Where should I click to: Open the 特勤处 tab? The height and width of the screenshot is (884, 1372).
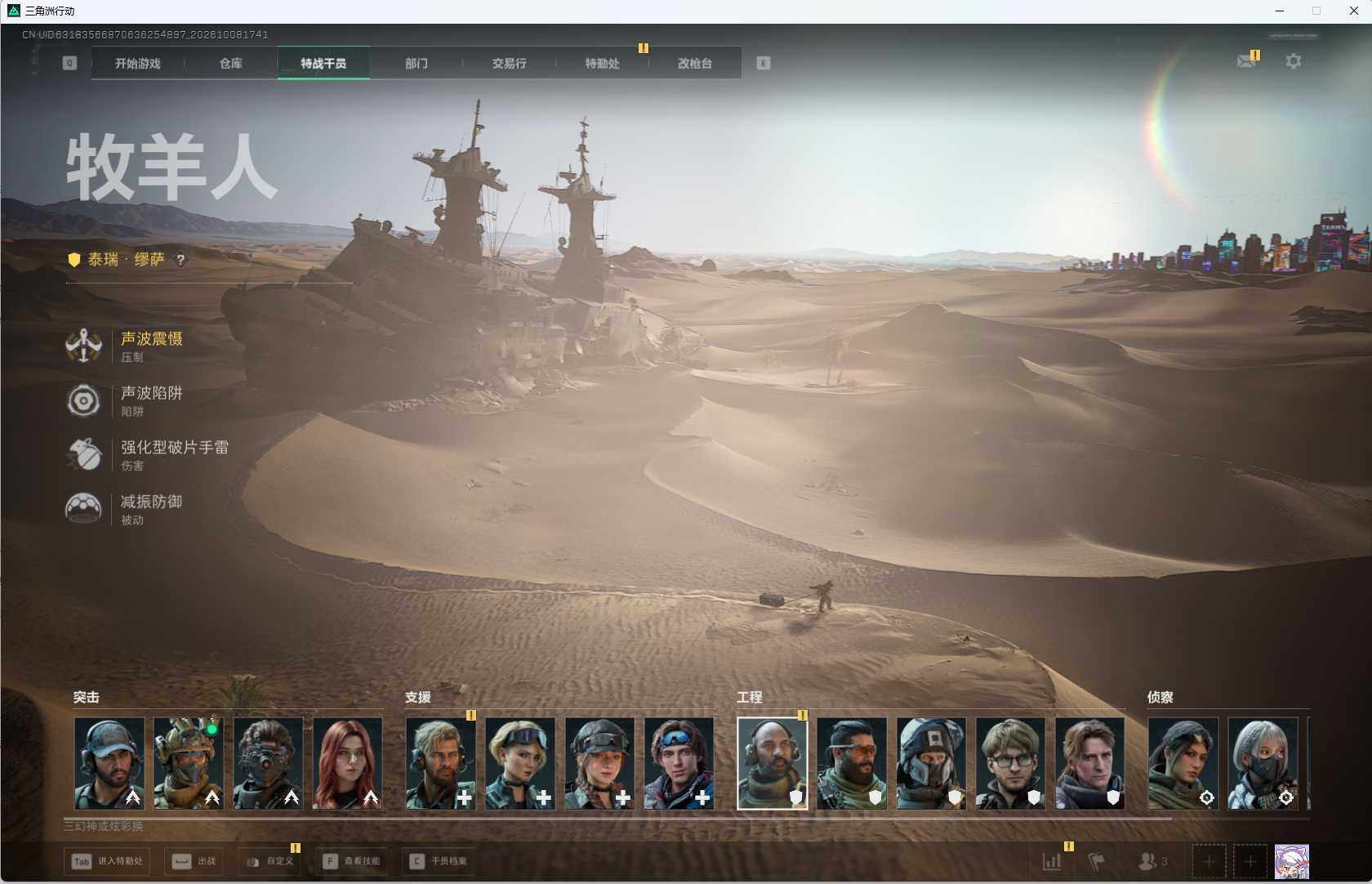(602, 63)
